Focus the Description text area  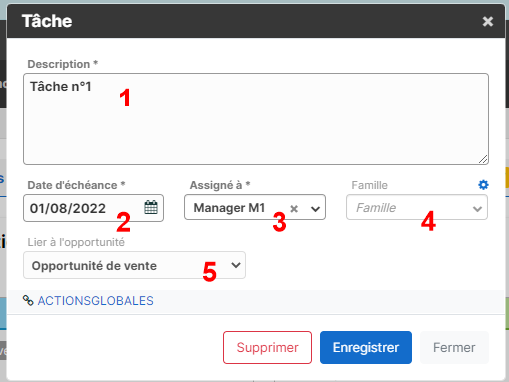[256, 119]
